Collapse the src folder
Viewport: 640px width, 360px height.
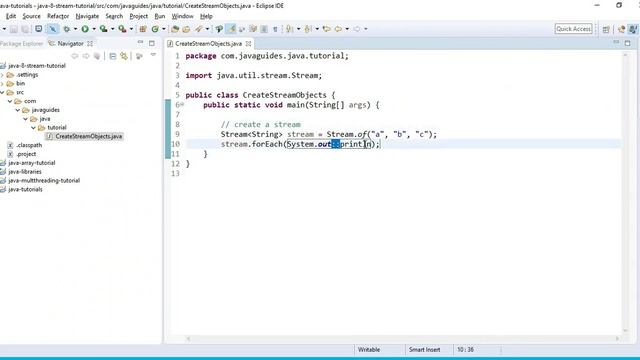coord(2,92)
